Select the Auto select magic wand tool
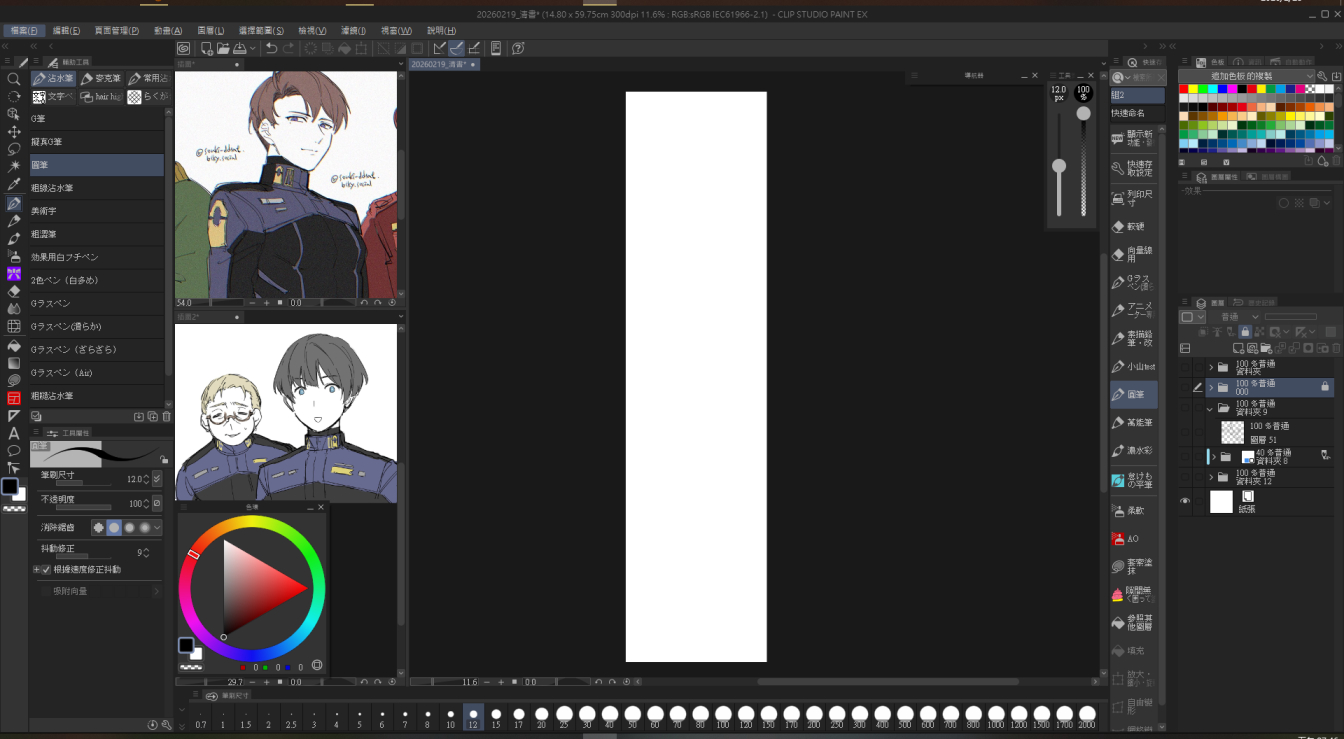Screen dimensions: 1344x739 (14, 167)
